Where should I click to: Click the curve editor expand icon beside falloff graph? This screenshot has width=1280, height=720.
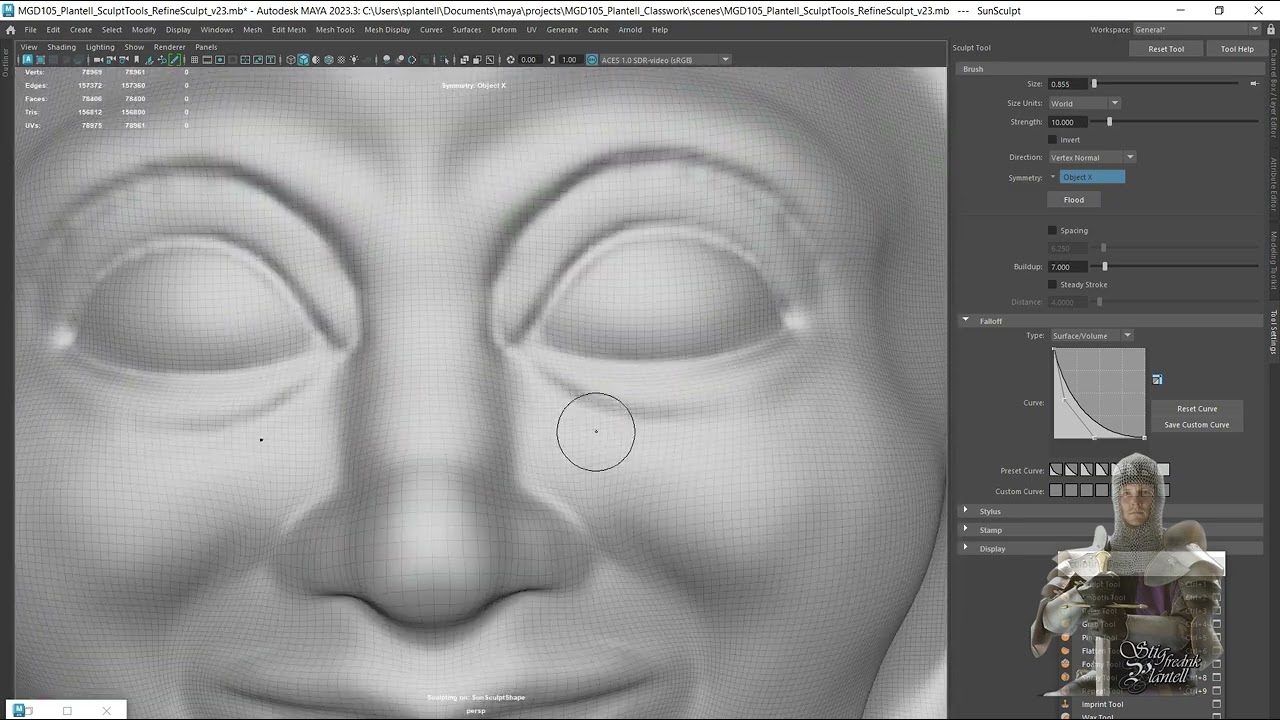(x=1157, y=379)
